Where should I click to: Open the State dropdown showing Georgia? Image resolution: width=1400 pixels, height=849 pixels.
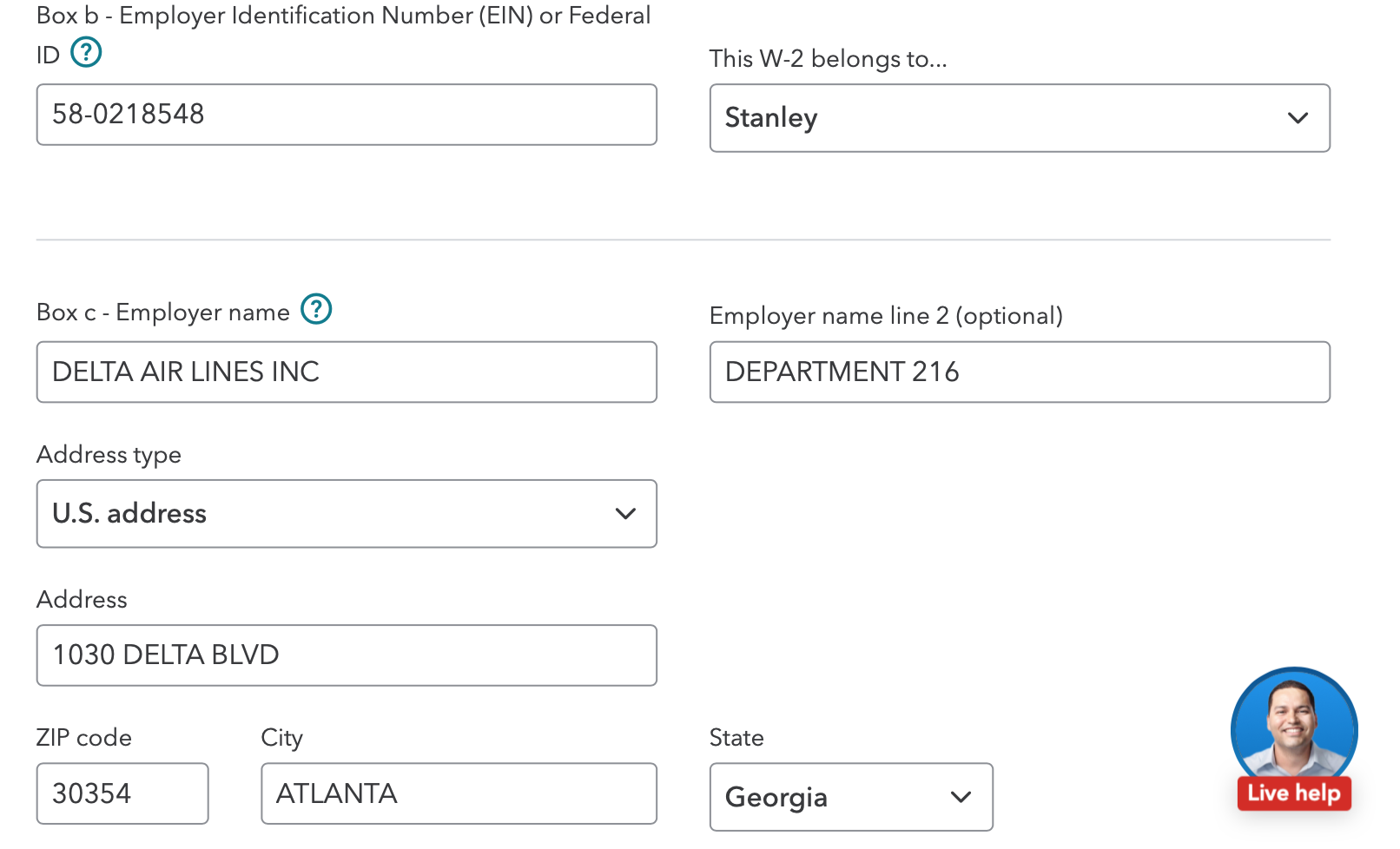pyautogui.click(x=849, y=797)
